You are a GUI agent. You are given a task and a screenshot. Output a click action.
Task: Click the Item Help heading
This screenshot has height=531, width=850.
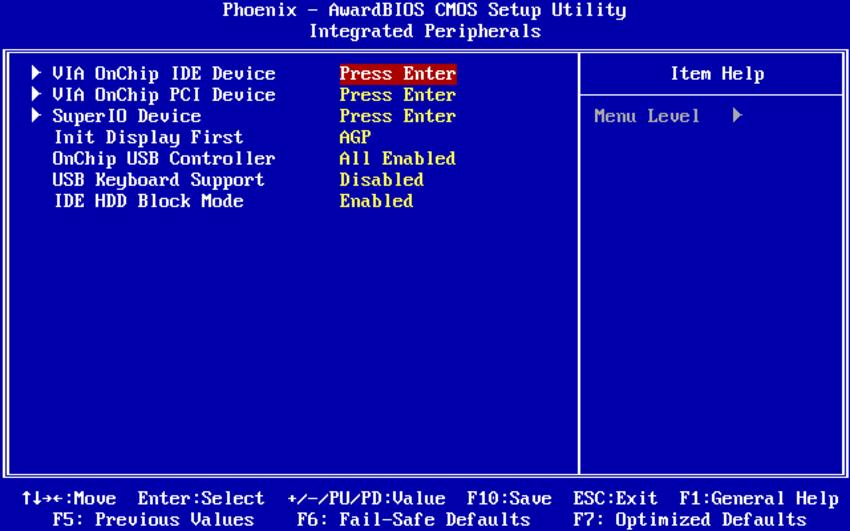coord(717,73)
